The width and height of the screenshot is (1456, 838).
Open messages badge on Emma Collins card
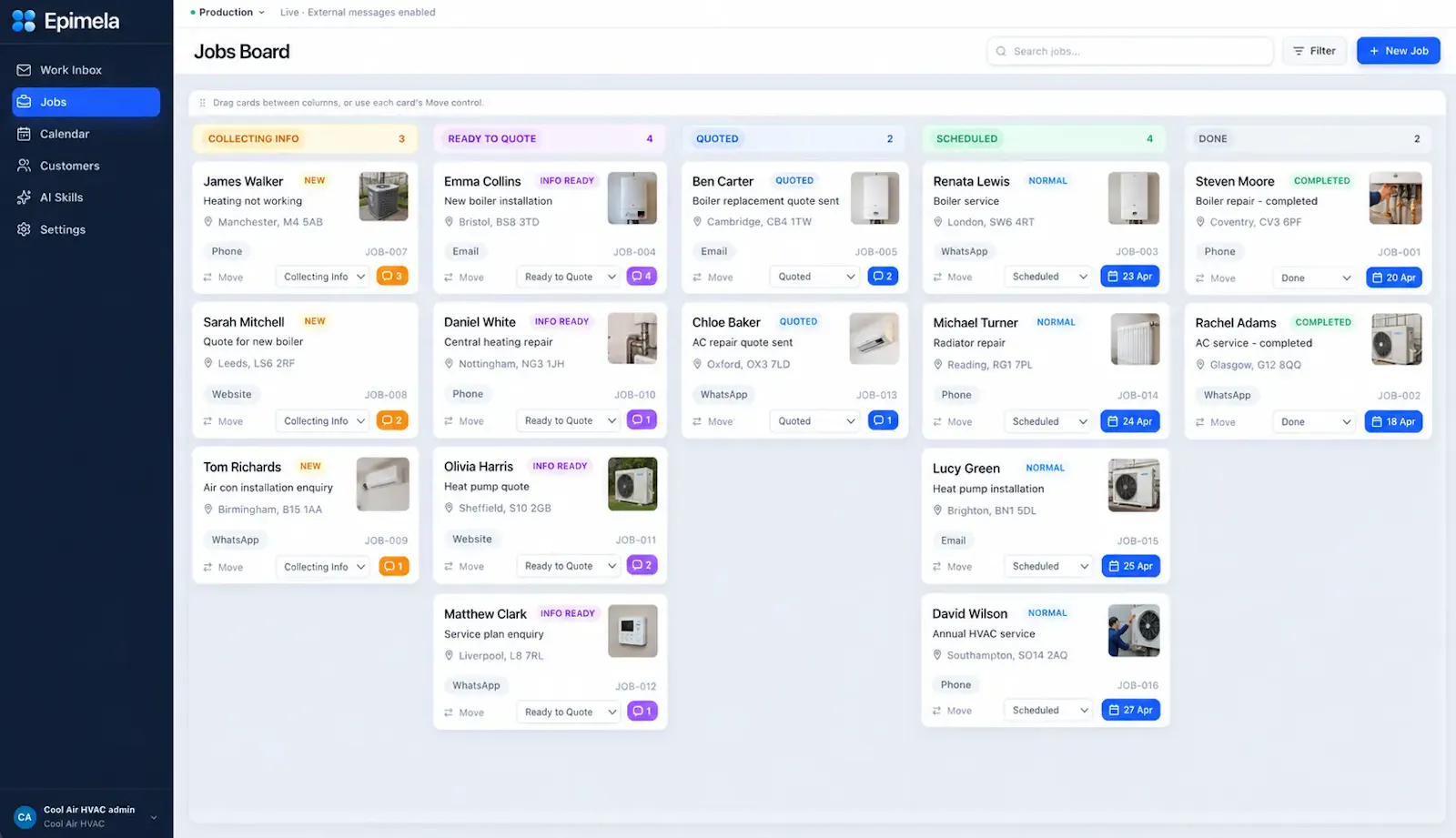pyautogui.click(x=642, y=276)
